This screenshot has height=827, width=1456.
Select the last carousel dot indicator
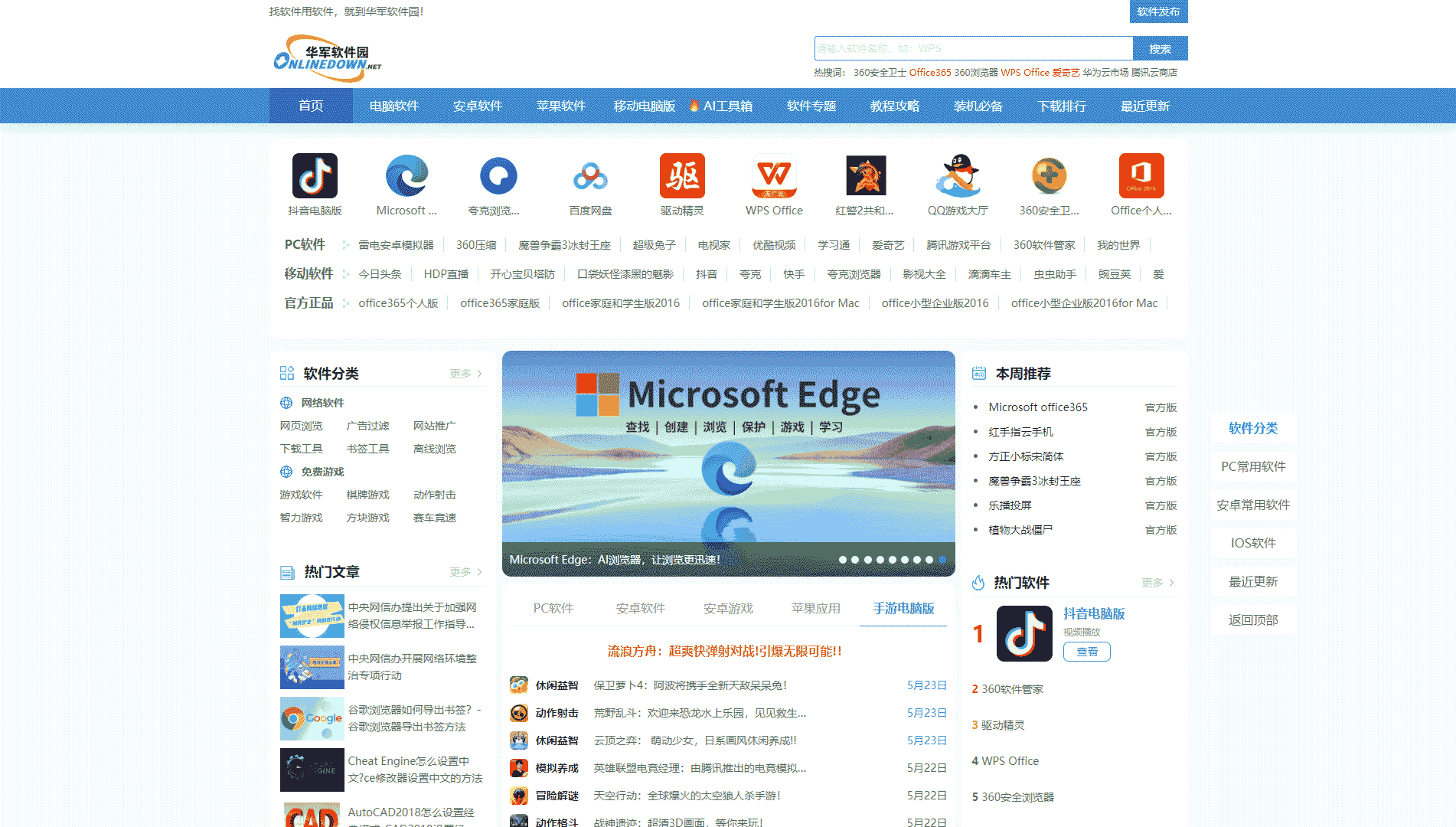942,560
